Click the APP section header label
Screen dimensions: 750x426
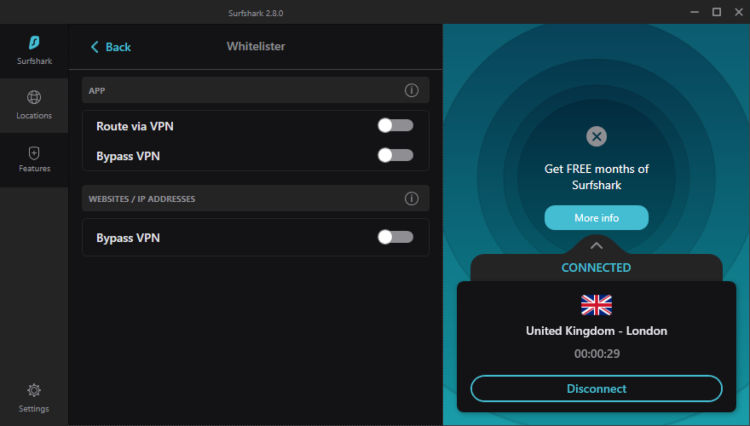point(97,91)
